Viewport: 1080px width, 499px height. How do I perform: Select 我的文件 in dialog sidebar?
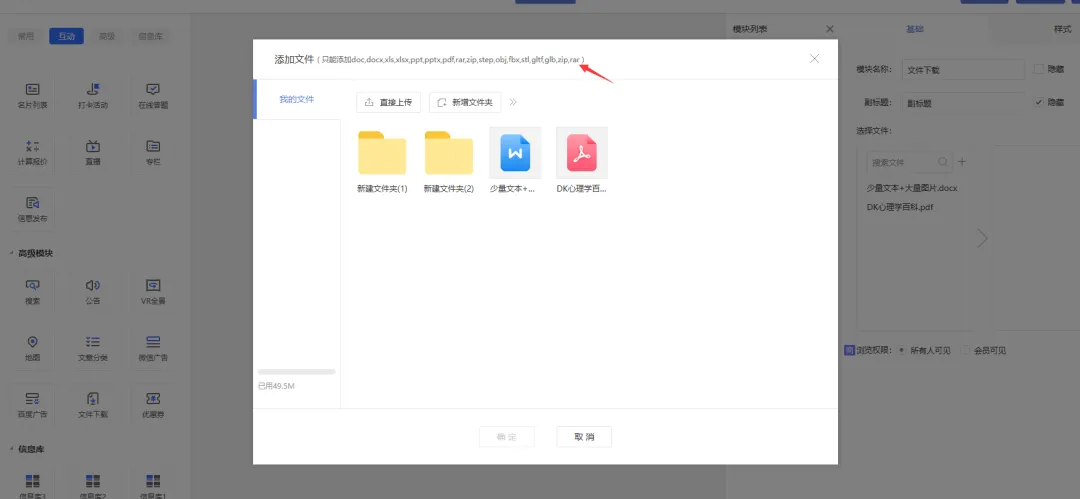click(297, 99)
